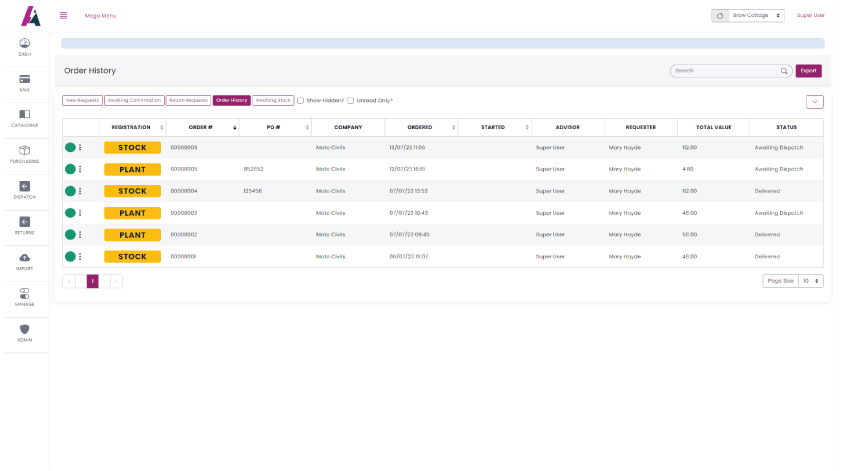Click the app logo at top left
Image resolution: width=842 pixels, height=471 pixels.
click(31, 16)
